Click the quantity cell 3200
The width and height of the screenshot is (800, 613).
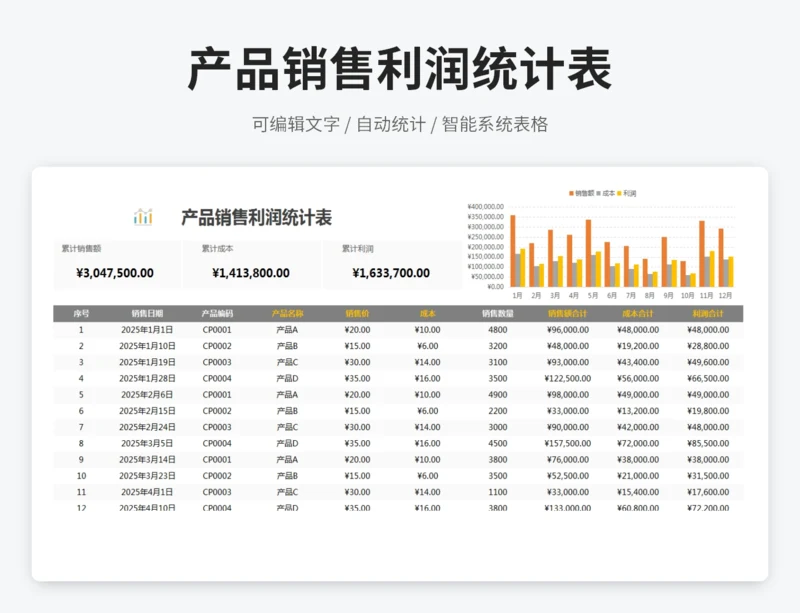497,346
